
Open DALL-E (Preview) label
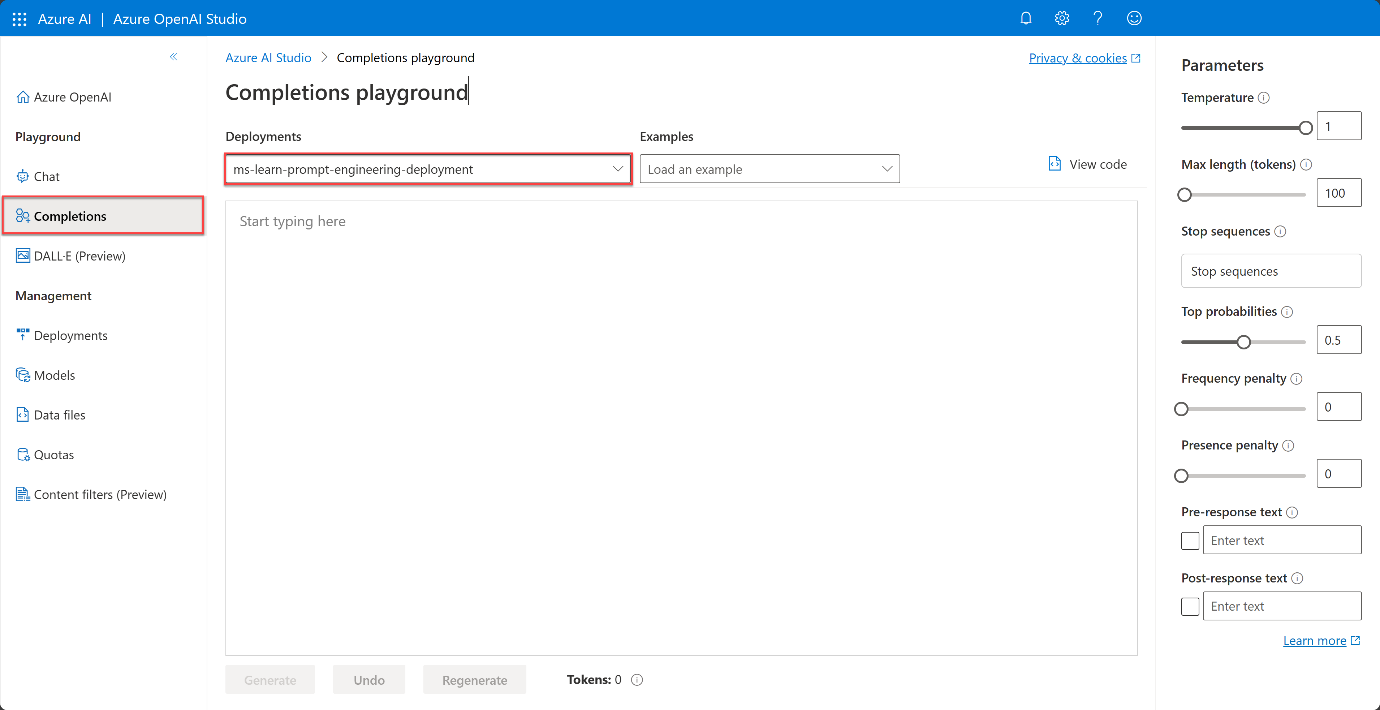point(80,256)
